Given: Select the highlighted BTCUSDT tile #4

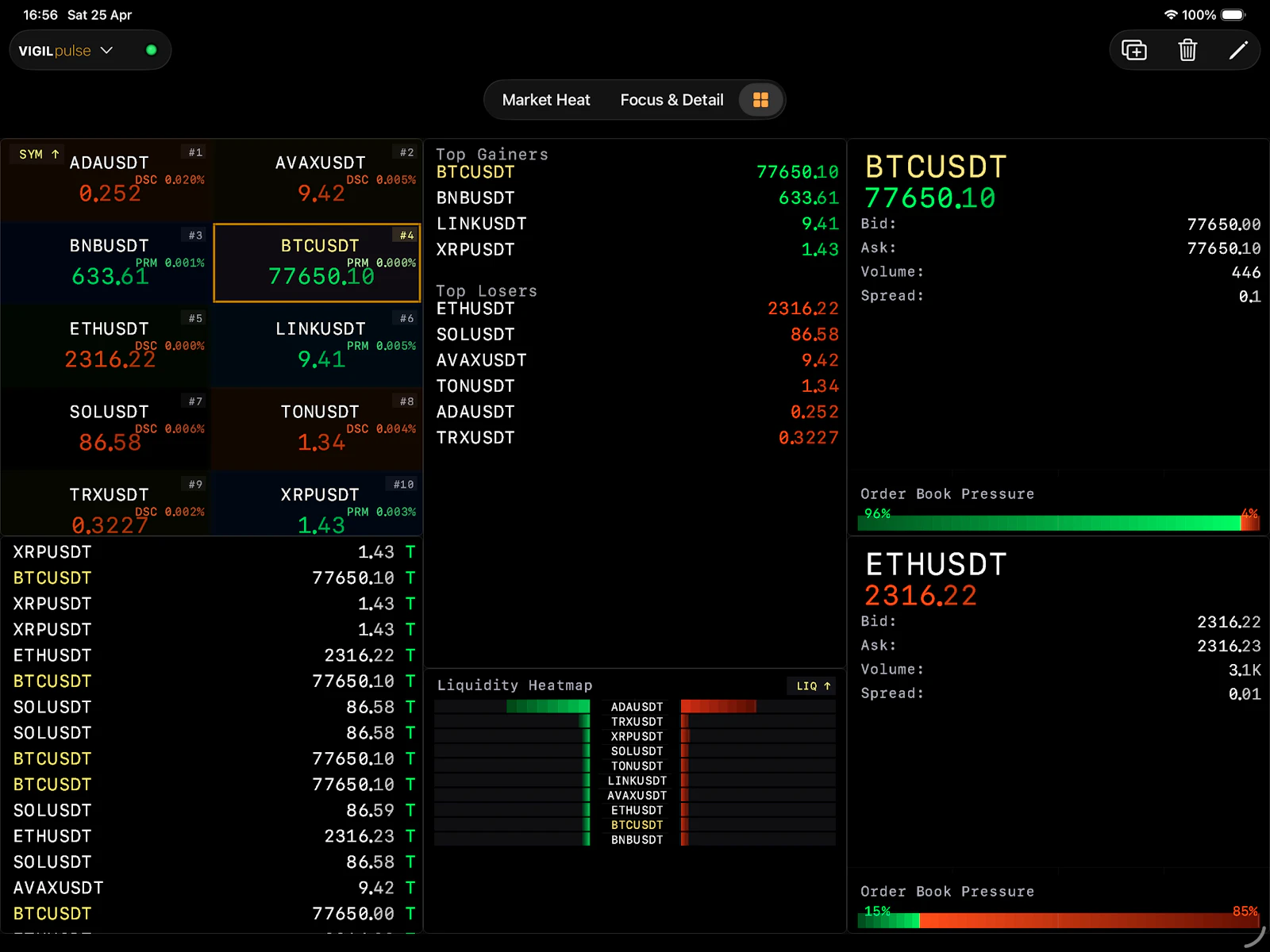Looking at the screenshot, I should (x=317, y=263).
